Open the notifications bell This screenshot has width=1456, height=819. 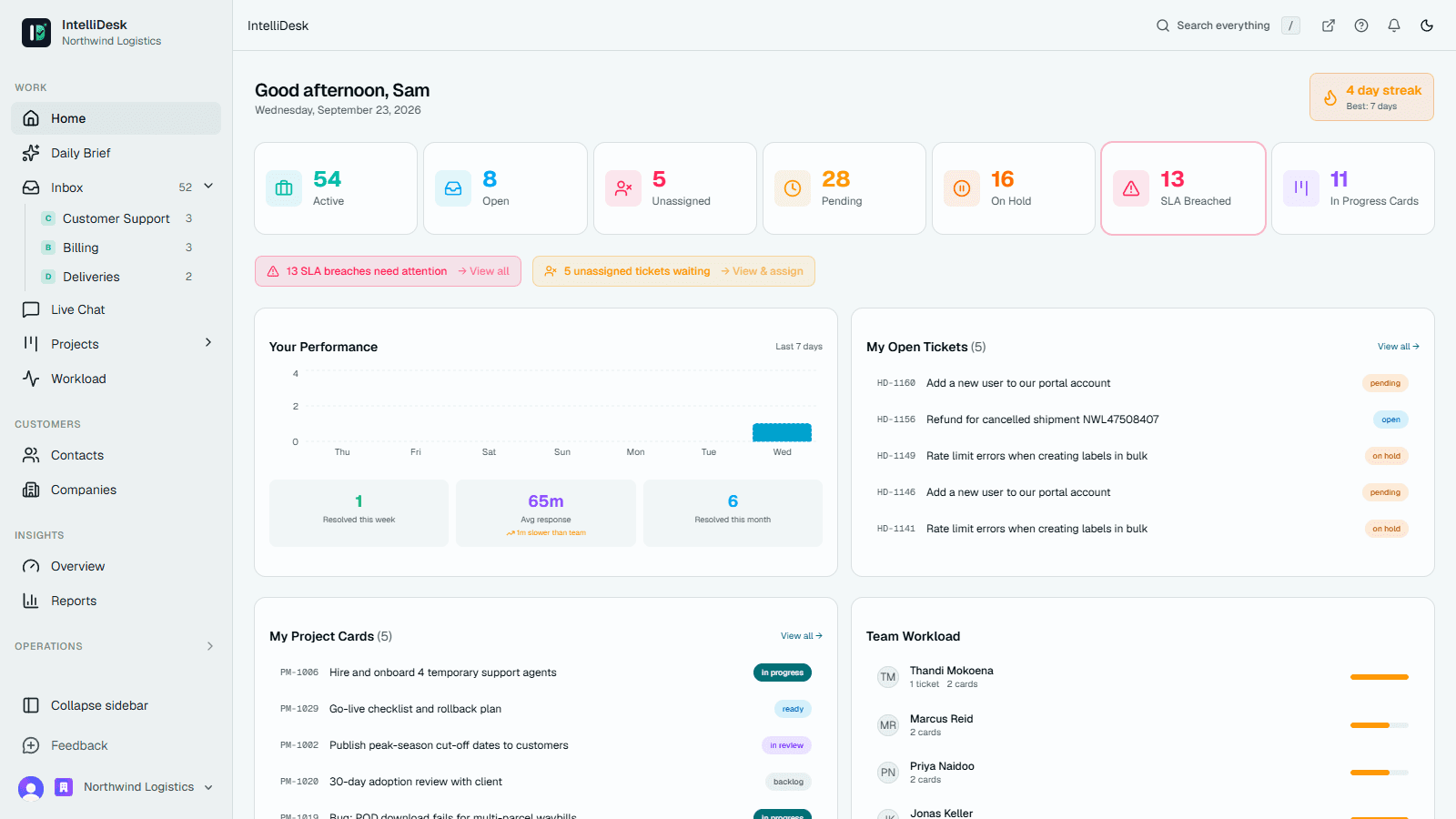click(1394, 25)
